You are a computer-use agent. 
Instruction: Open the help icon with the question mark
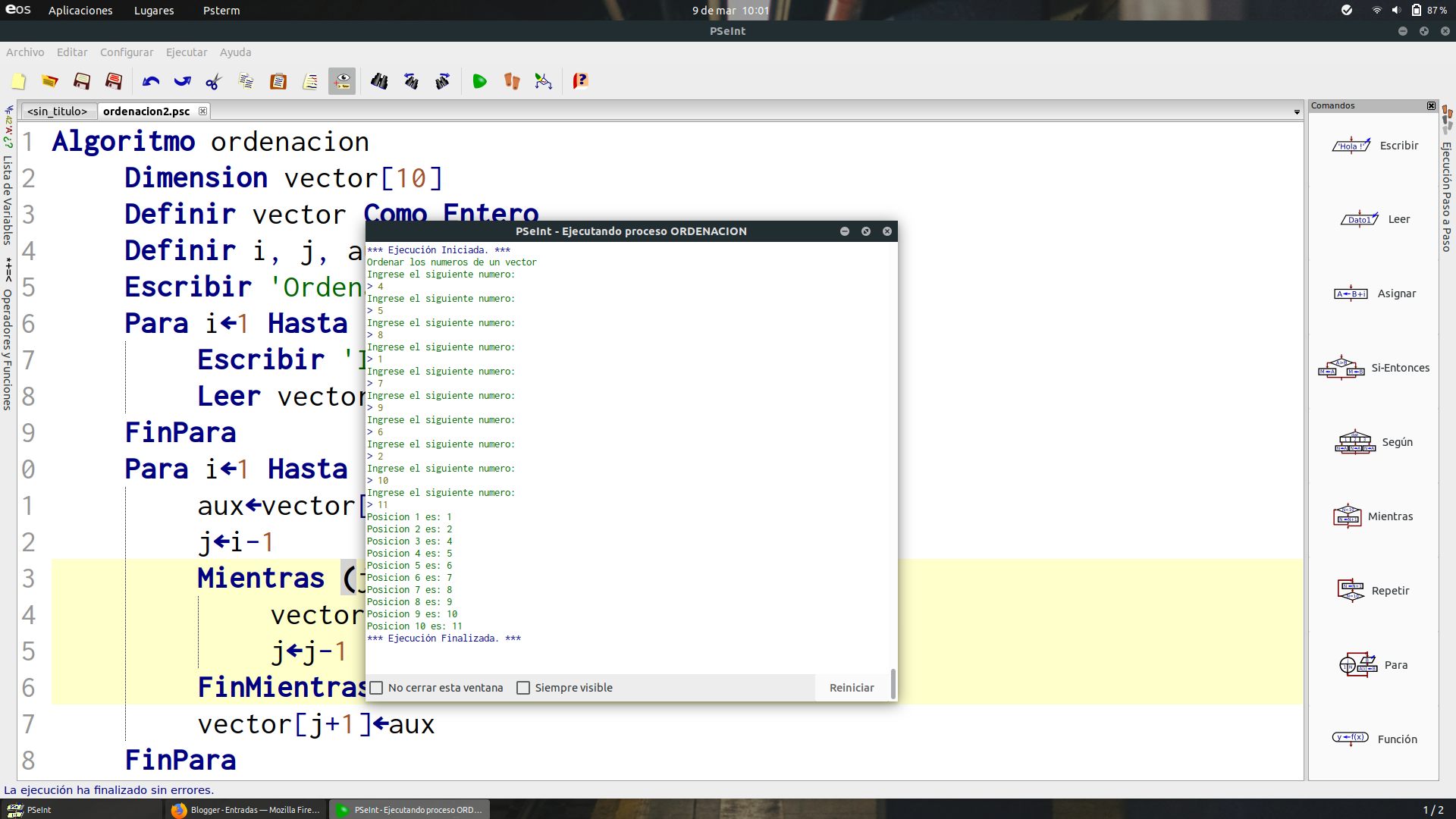[x=580, y=81]
